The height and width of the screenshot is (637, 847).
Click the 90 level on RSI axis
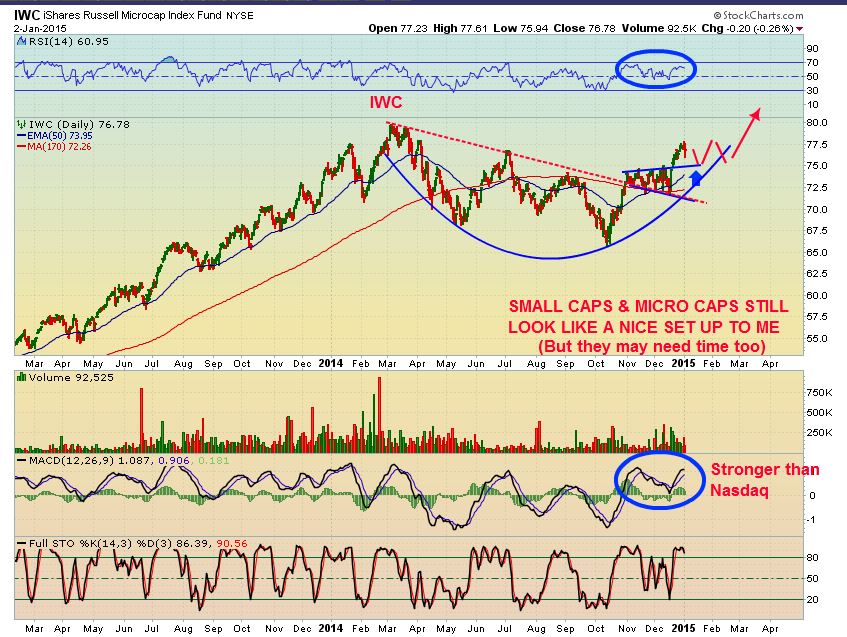[812, 48]
